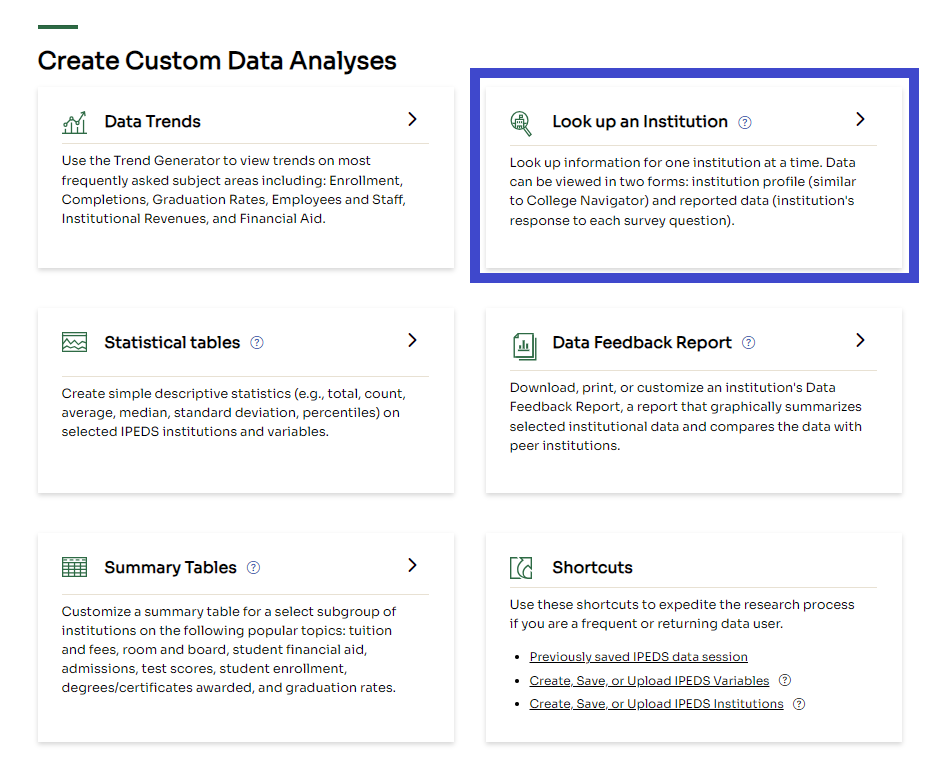Open the Previously saved IPEDS data session link
Viewport: 949px width, 780px height.
tap(639, 657)
